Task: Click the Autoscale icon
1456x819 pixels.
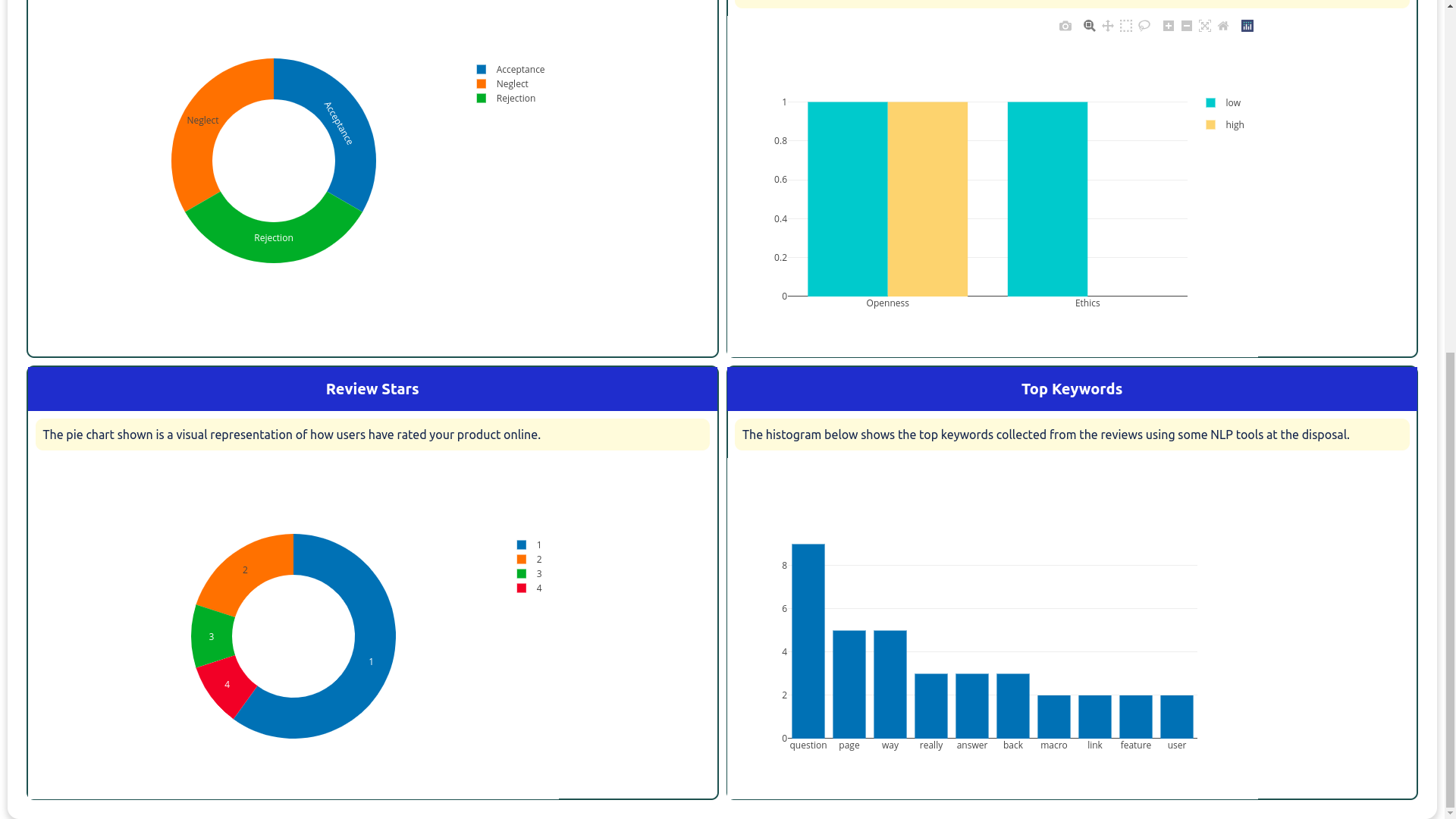Action: 1205,27
